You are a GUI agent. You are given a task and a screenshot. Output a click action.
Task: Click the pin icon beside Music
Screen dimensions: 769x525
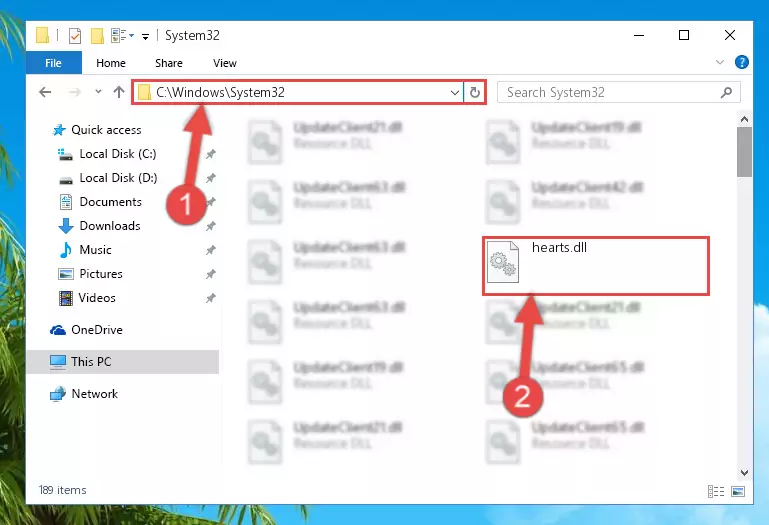coord(211,250)
